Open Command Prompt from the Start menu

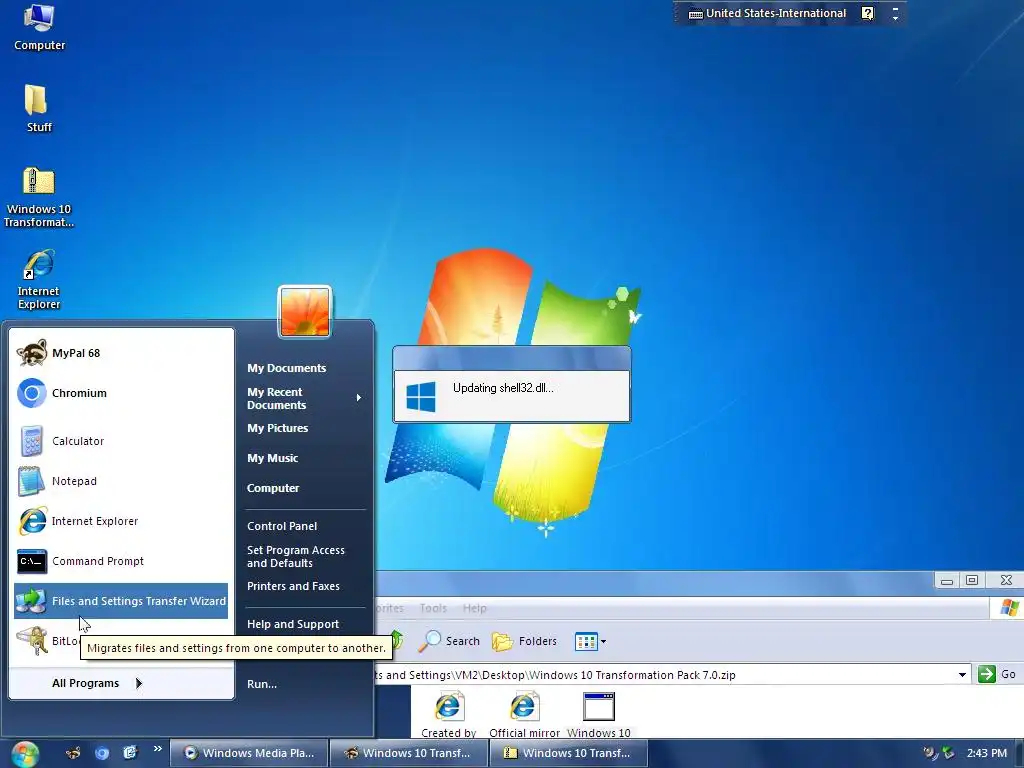(121, 561)
